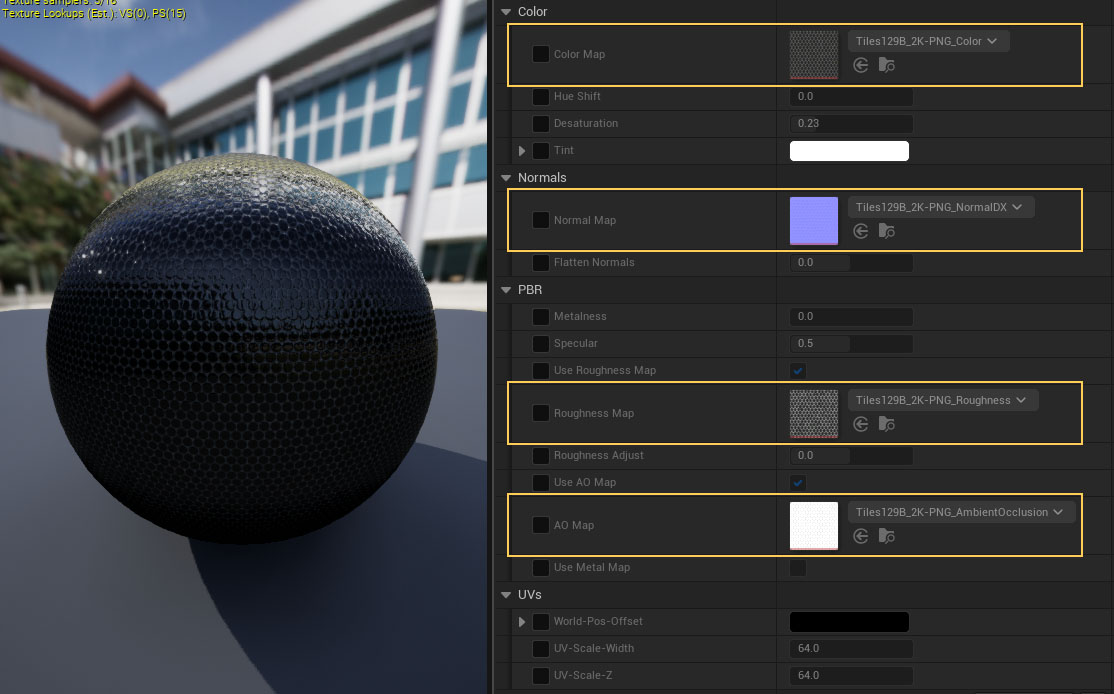Enable the Flatten Normals override checkbox

click(541, 263)
